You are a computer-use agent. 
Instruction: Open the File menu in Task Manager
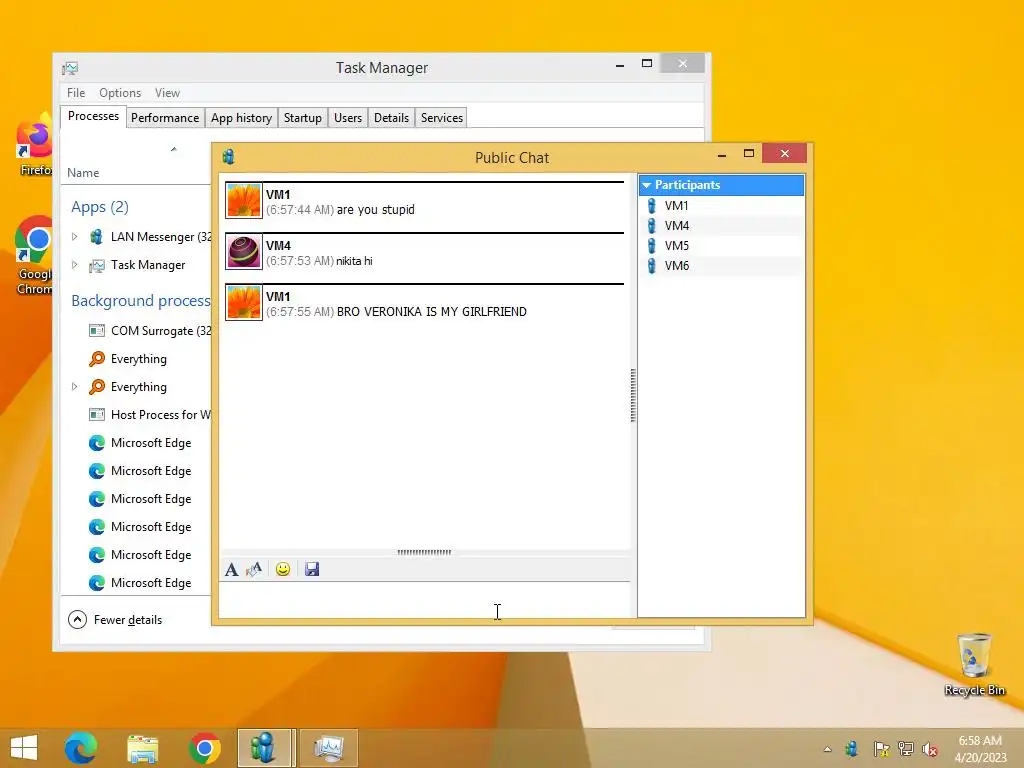coord(76,93)
